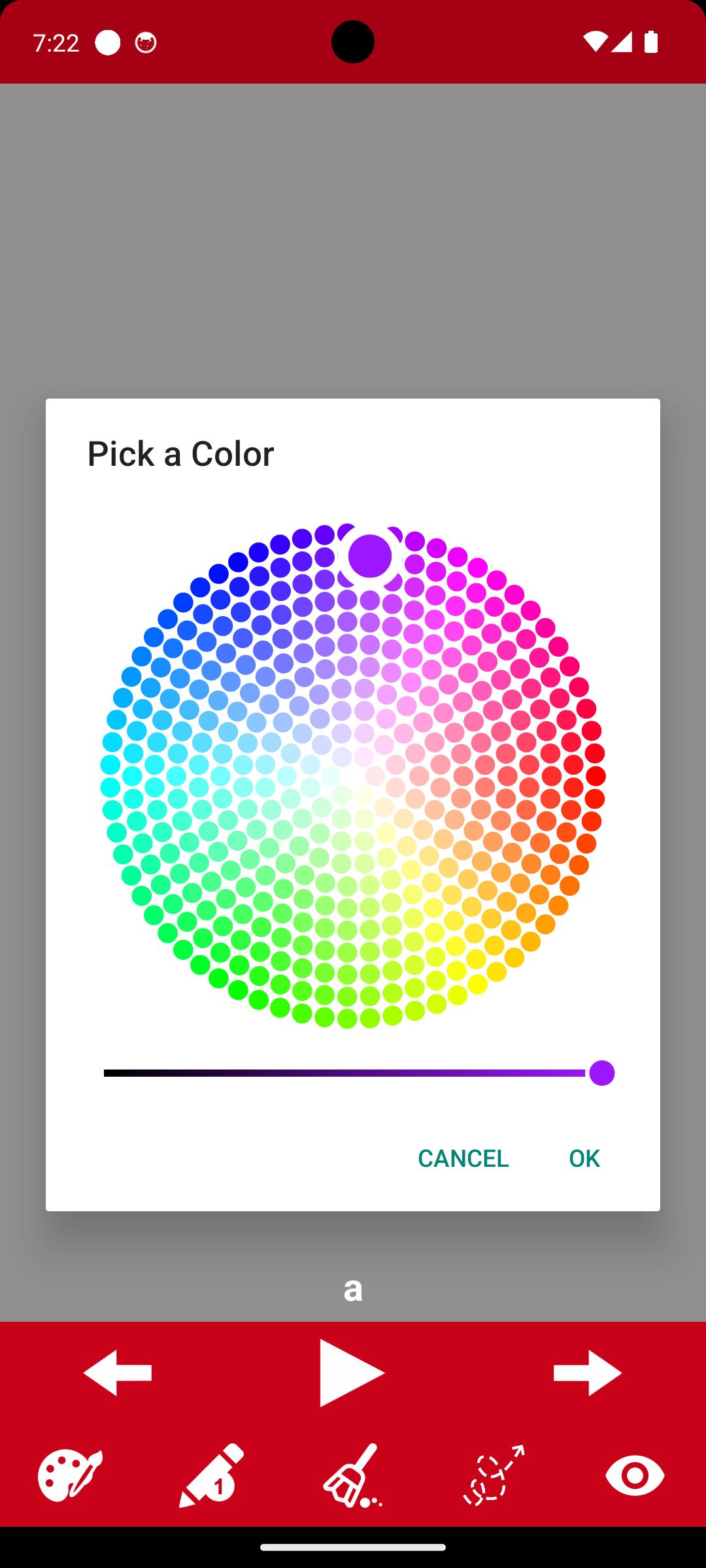The image size is (706, 1568).
Task: Go to next letter with right arrow
Action: point(587,1373)
